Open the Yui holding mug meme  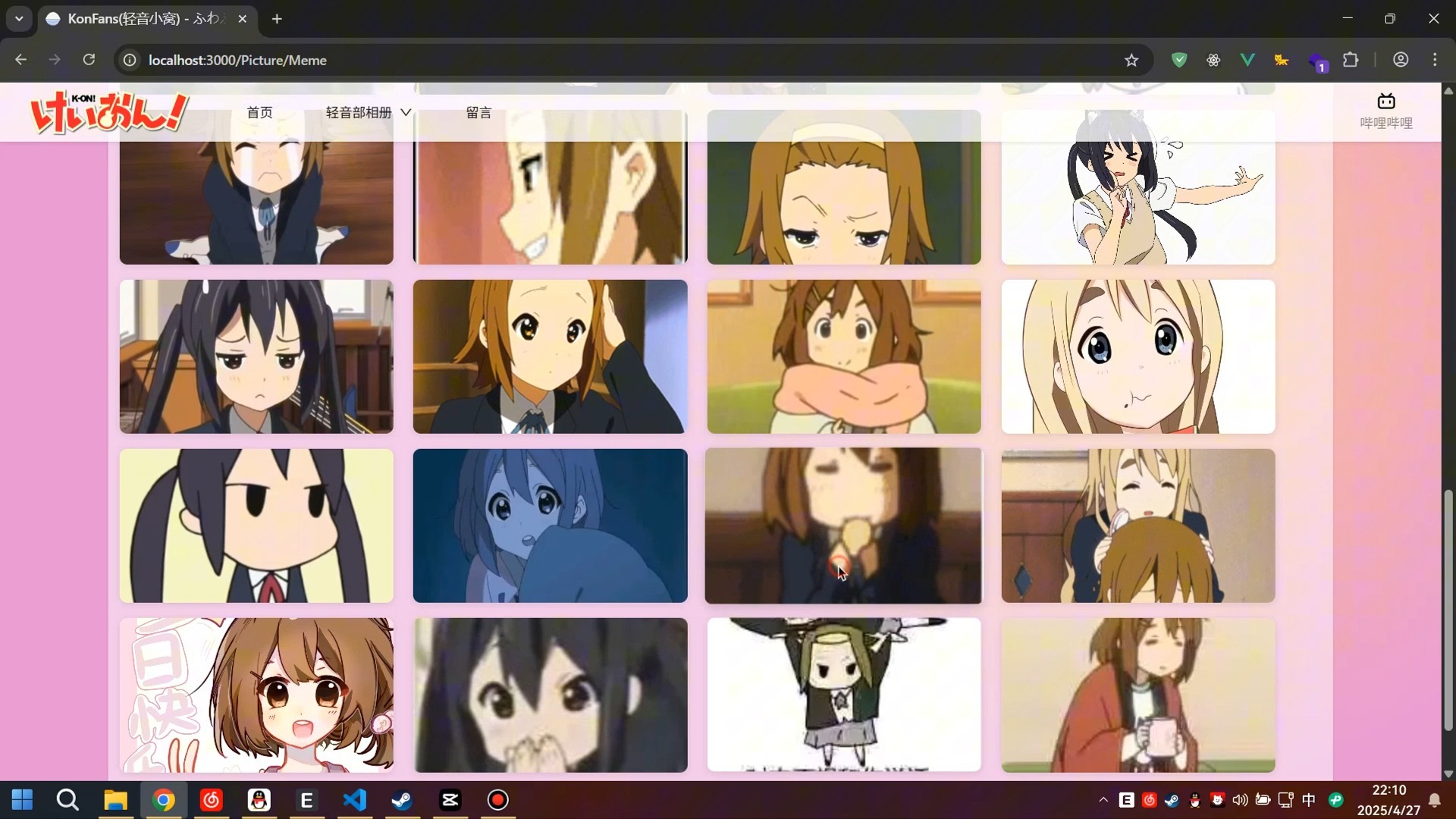(x=1138, y=695)
